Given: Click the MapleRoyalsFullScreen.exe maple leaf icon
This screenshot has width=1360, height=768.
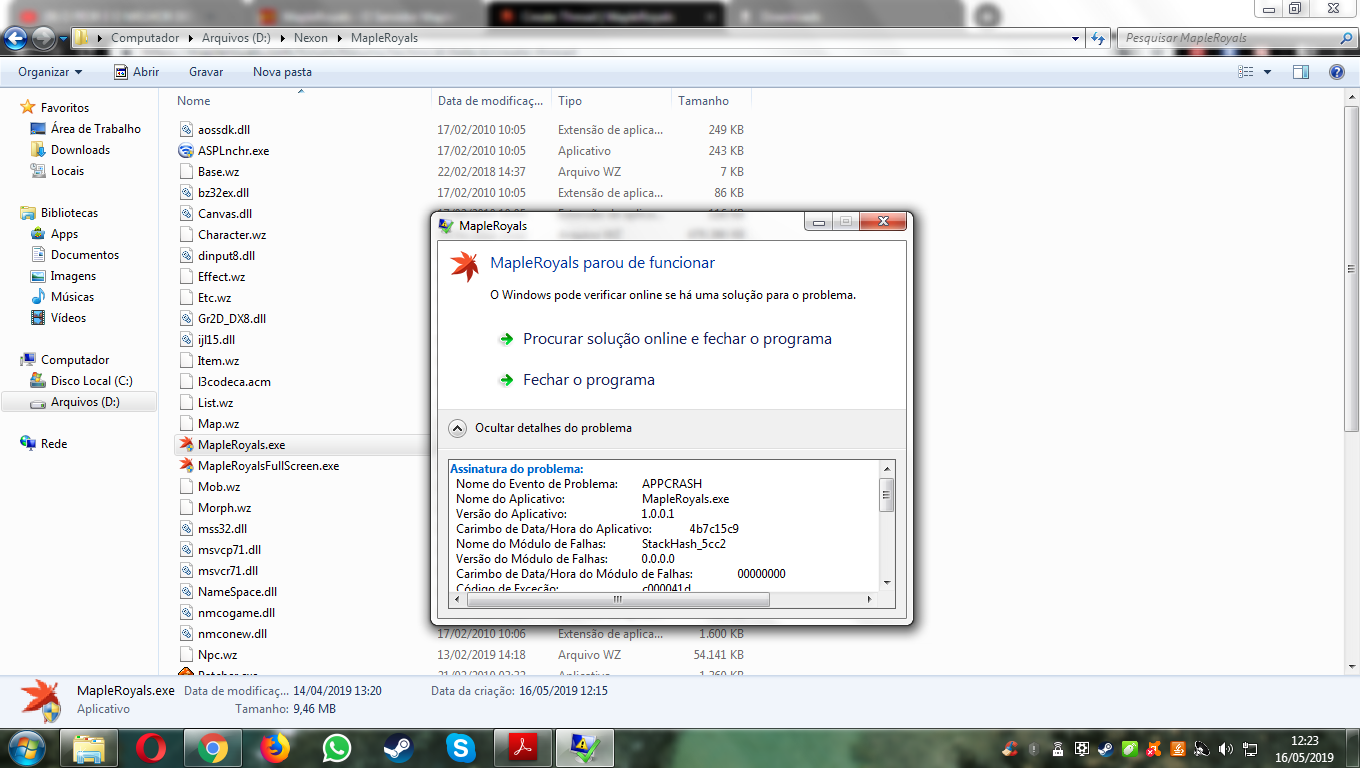Looking at the screenshot, I should pos(185,466).
